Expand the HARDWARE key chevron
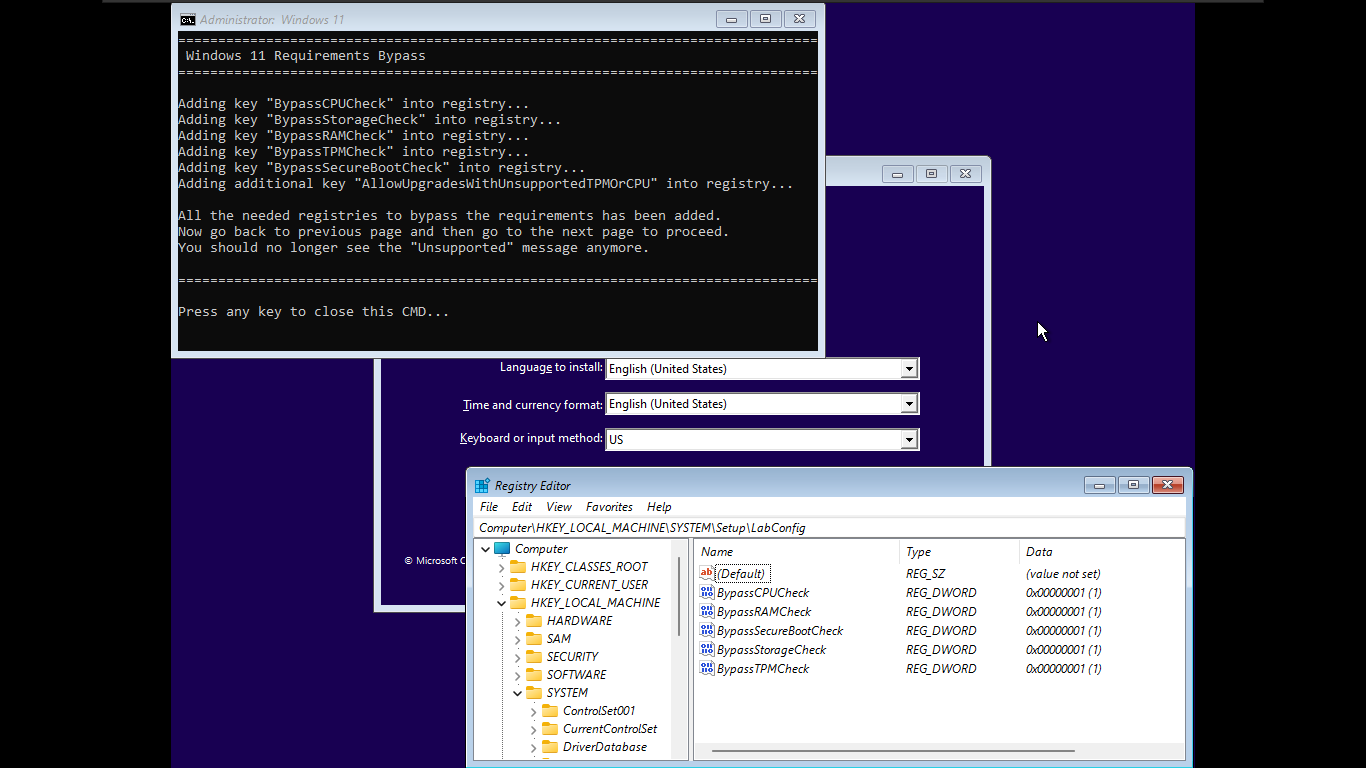This screenshot has height=768, width=1366. [518, 621]
